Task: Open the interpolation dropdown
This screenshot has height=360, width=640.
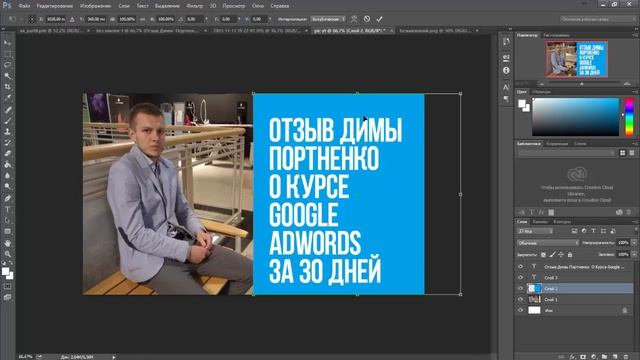Action: point(328,19)
